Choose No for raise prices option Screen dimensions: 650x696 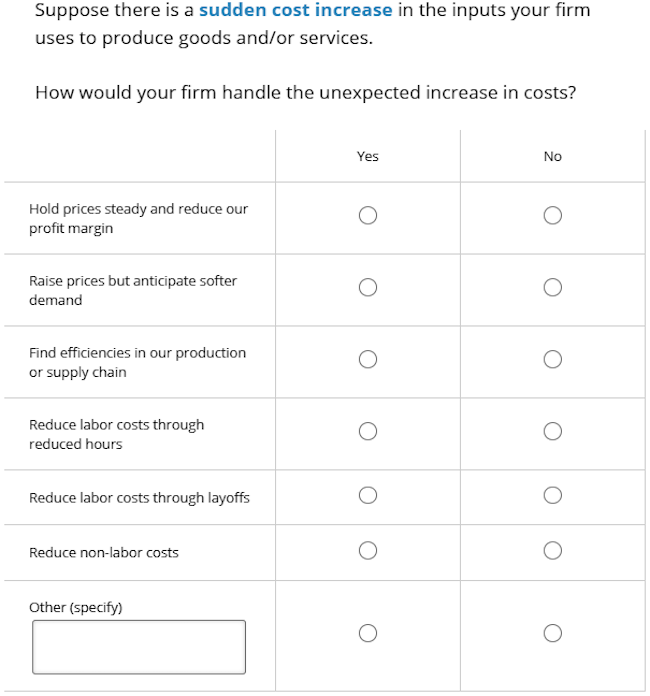[552, 287]
